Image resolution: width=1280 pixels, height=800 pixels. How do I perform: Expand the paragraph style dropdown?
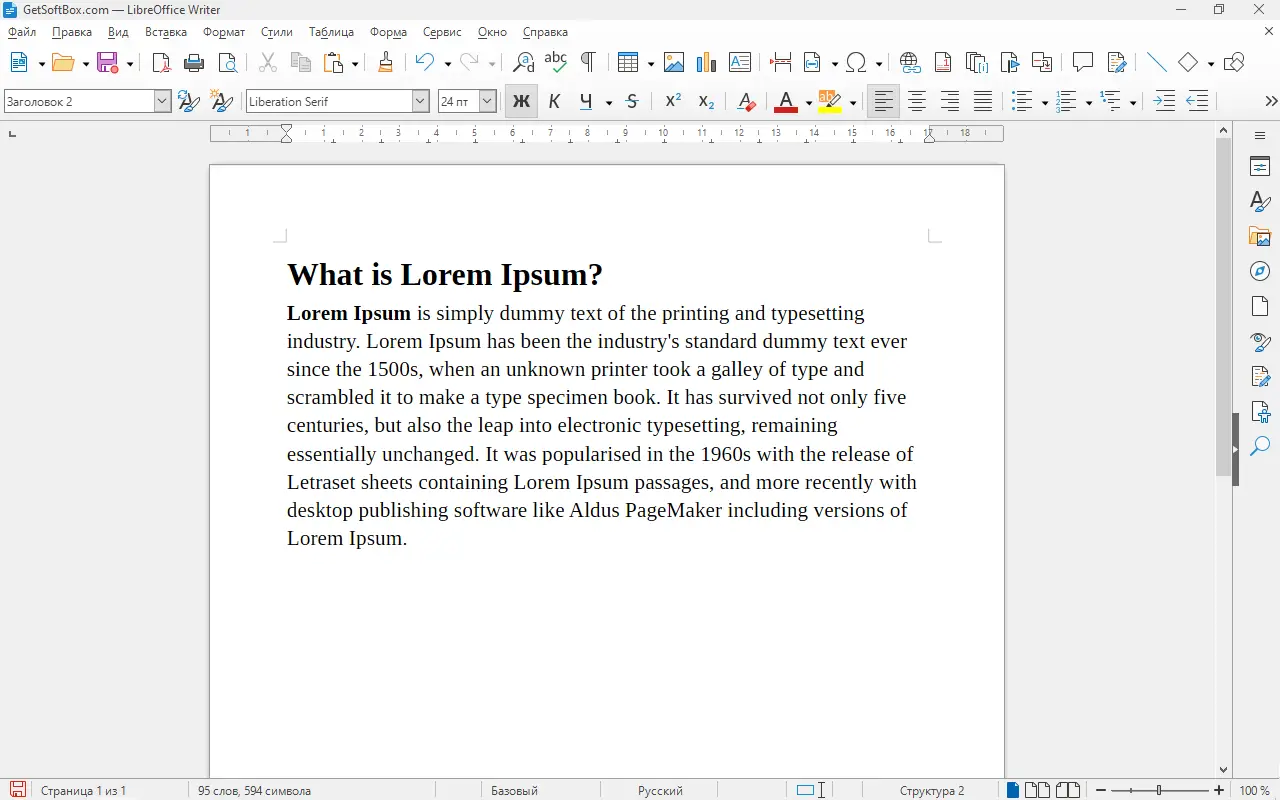pyautogui.click(x=162, y=101)
